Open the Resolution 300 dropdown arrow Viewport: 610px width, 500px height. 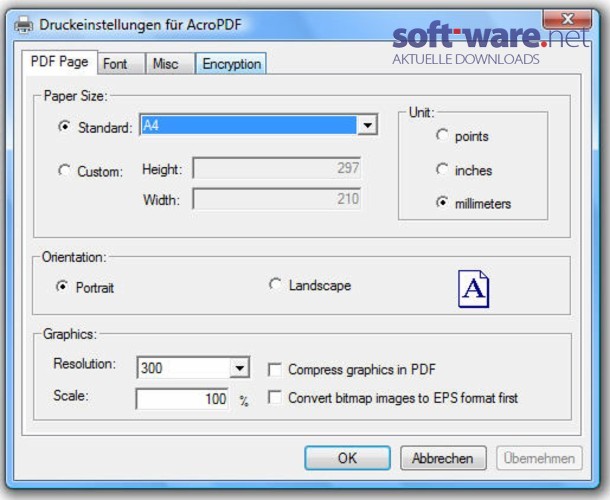[239, 368]
